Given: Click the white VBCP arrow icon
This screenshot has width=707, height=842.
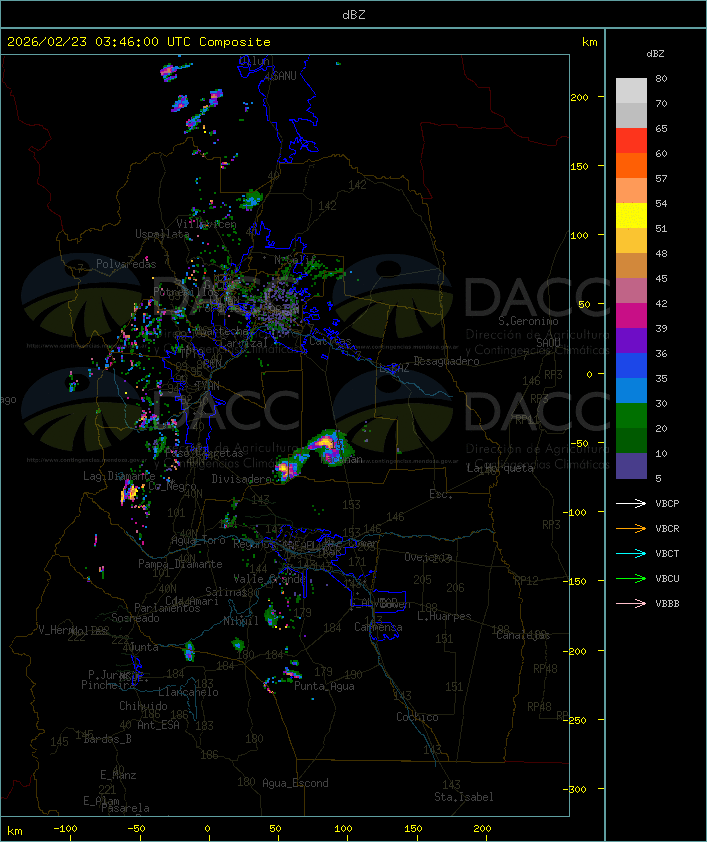Looking at the screenshot, I should tap(631, 503).
